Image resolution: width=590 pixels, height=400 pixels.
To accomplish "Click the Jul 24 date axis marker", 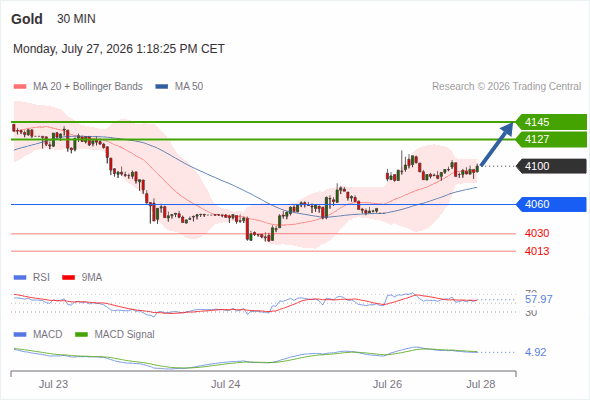I will click(225, 384).
